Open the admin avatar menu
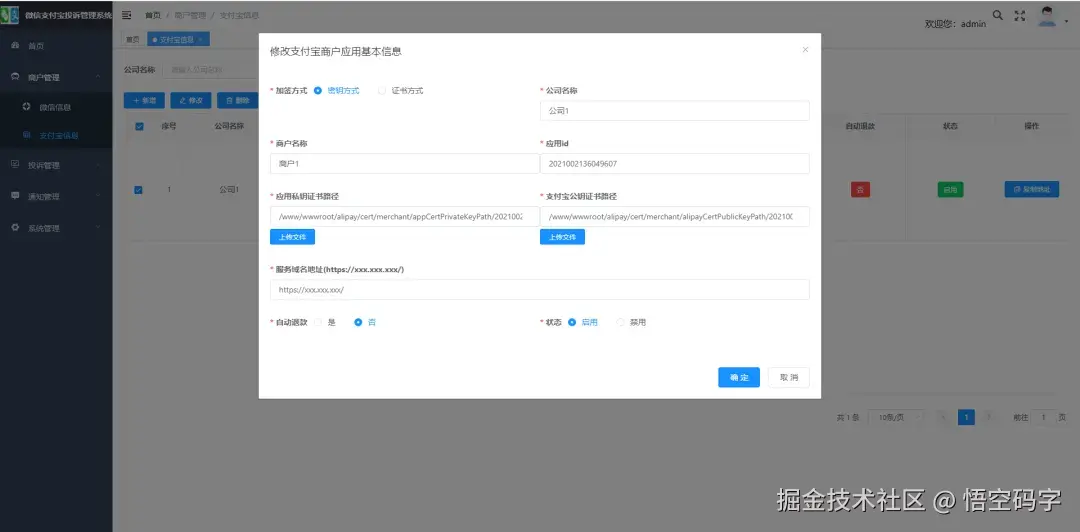The image size is (1080, 532). 1047,16
